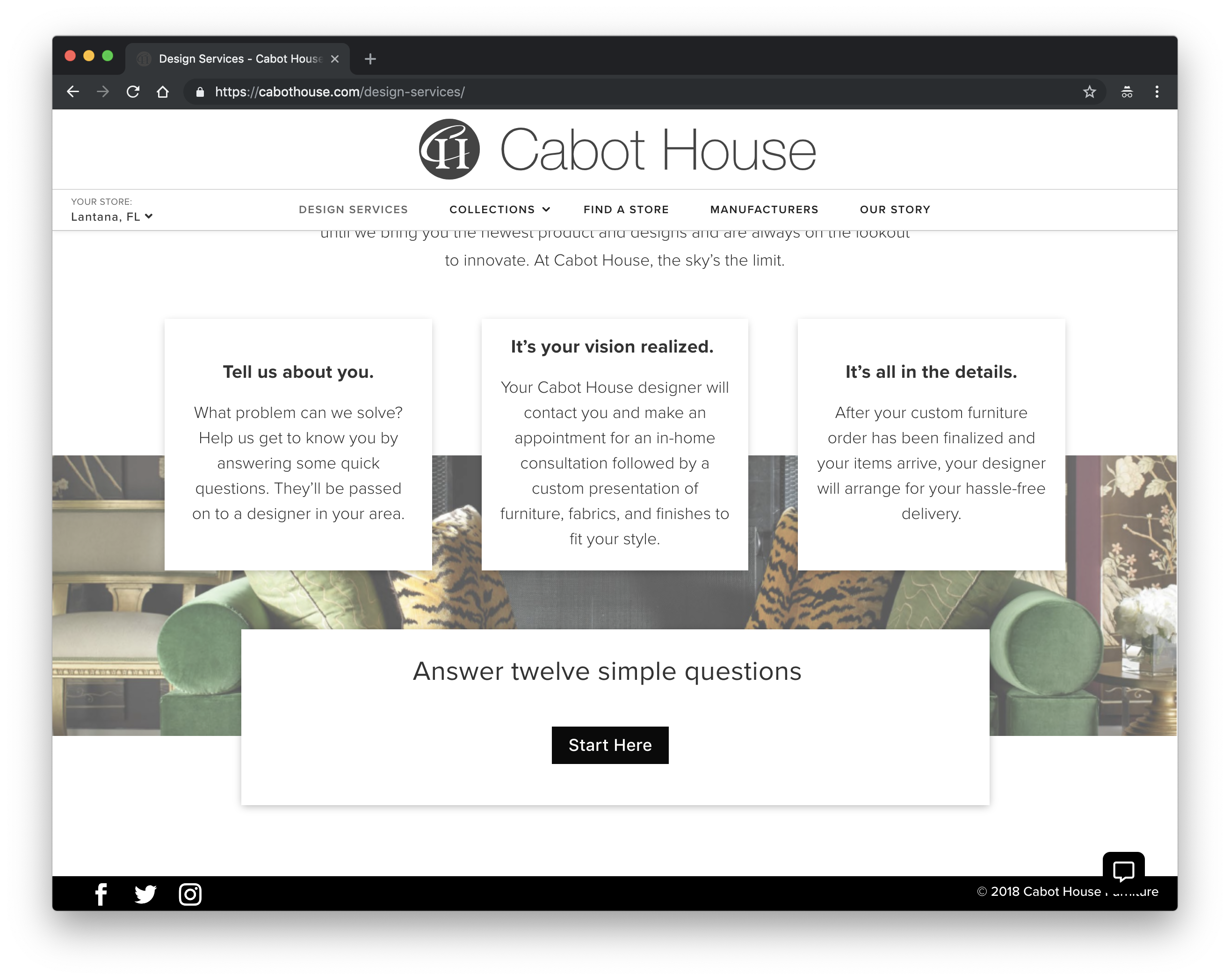The width and height of the screenshot is (1230, 980).
Task: Click the yellow minimize window button
Action: click(x=89, y=55)
